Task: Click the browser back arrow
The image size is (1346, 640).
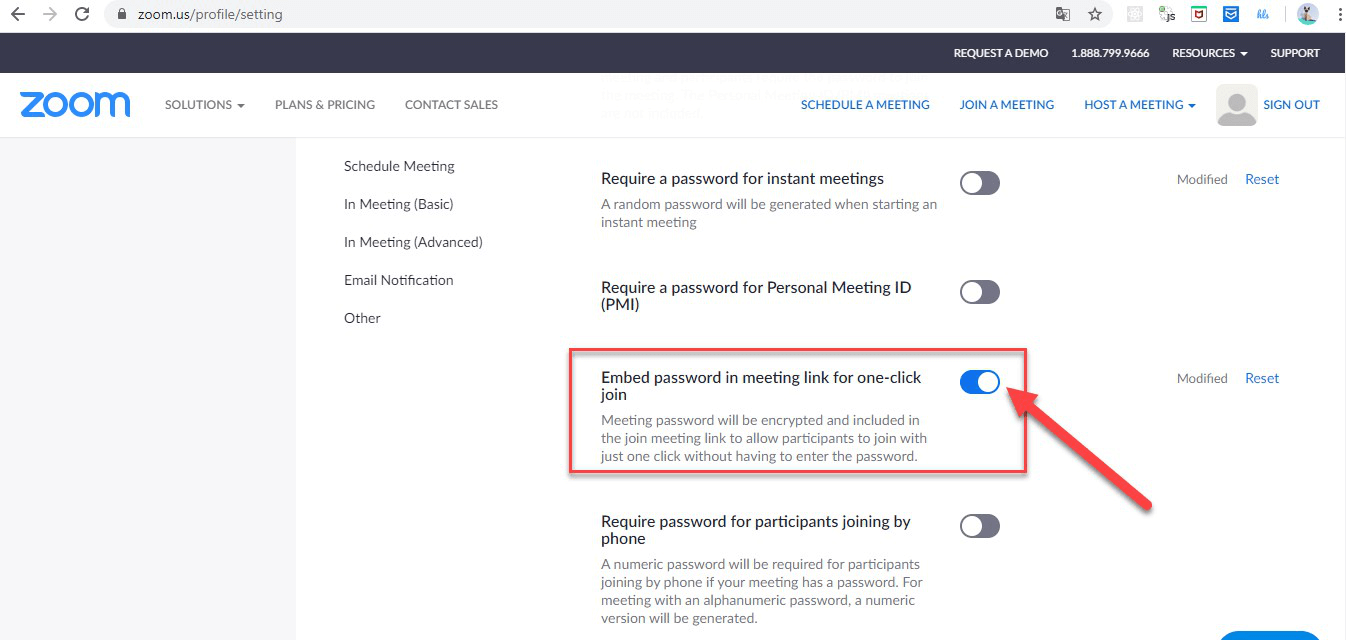Action: pyautogui.click(x=18, y=15)
